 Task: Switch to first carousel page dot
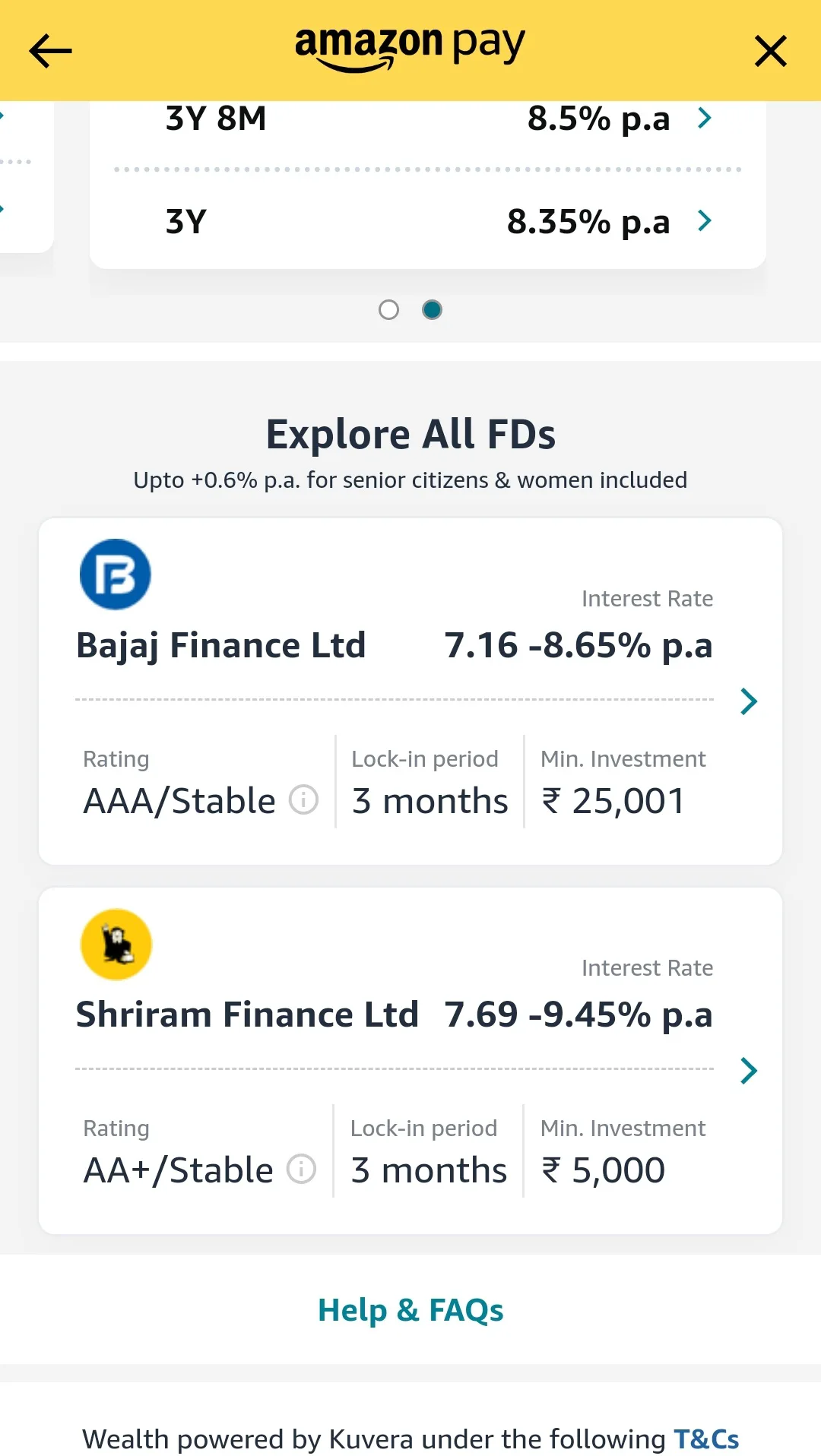pyautogui.click(x=388, y=310)
